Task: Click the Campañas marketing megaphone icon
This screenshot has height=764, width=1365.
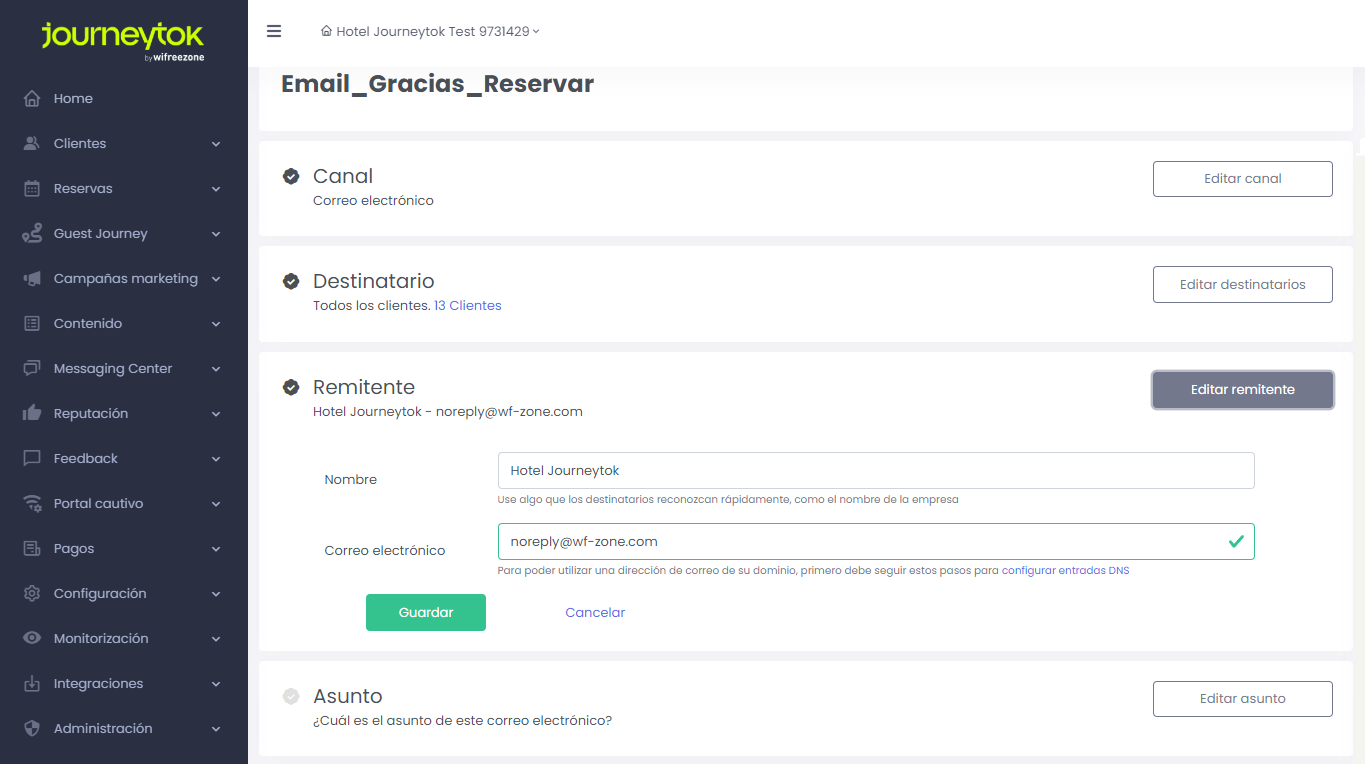Action: (x=32, y=279)
